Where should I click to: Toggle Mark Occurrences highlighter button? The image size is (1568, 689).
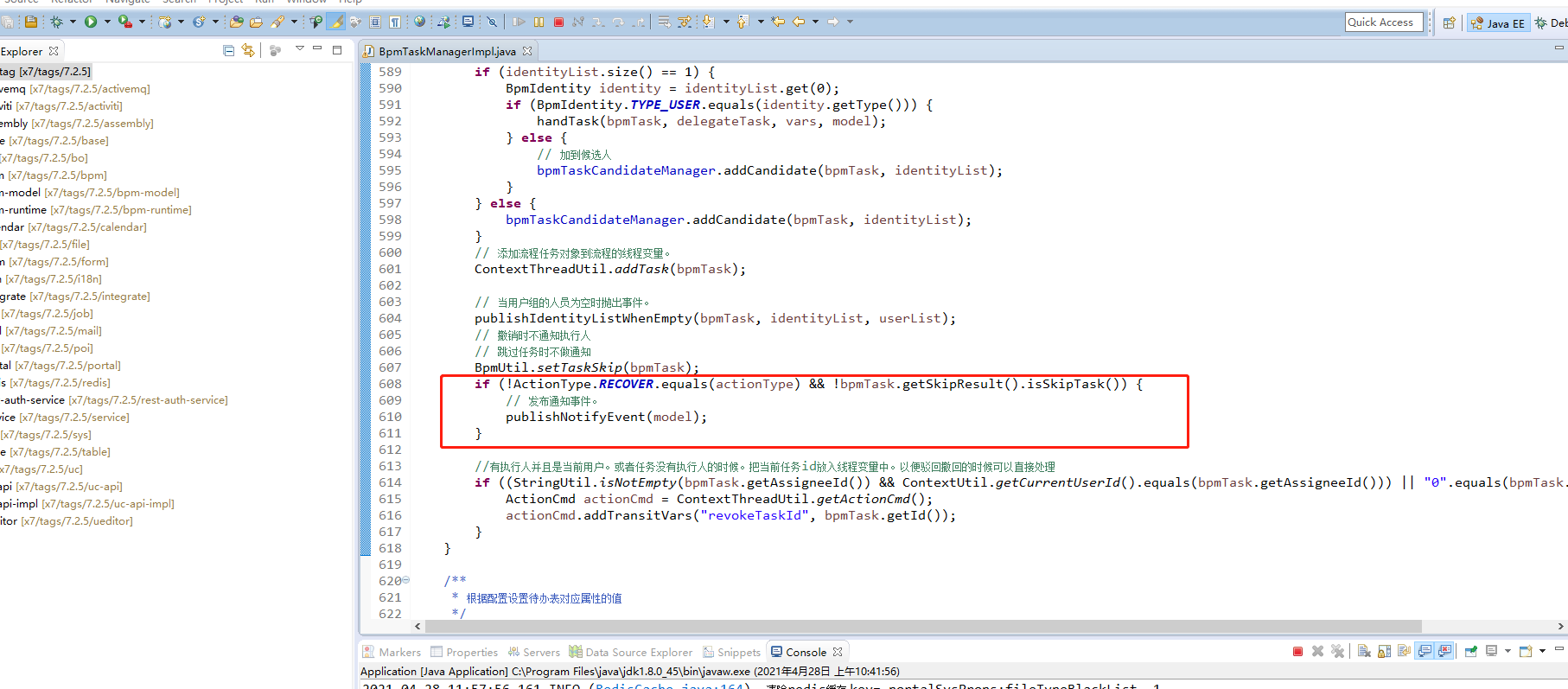click(335, 22)
